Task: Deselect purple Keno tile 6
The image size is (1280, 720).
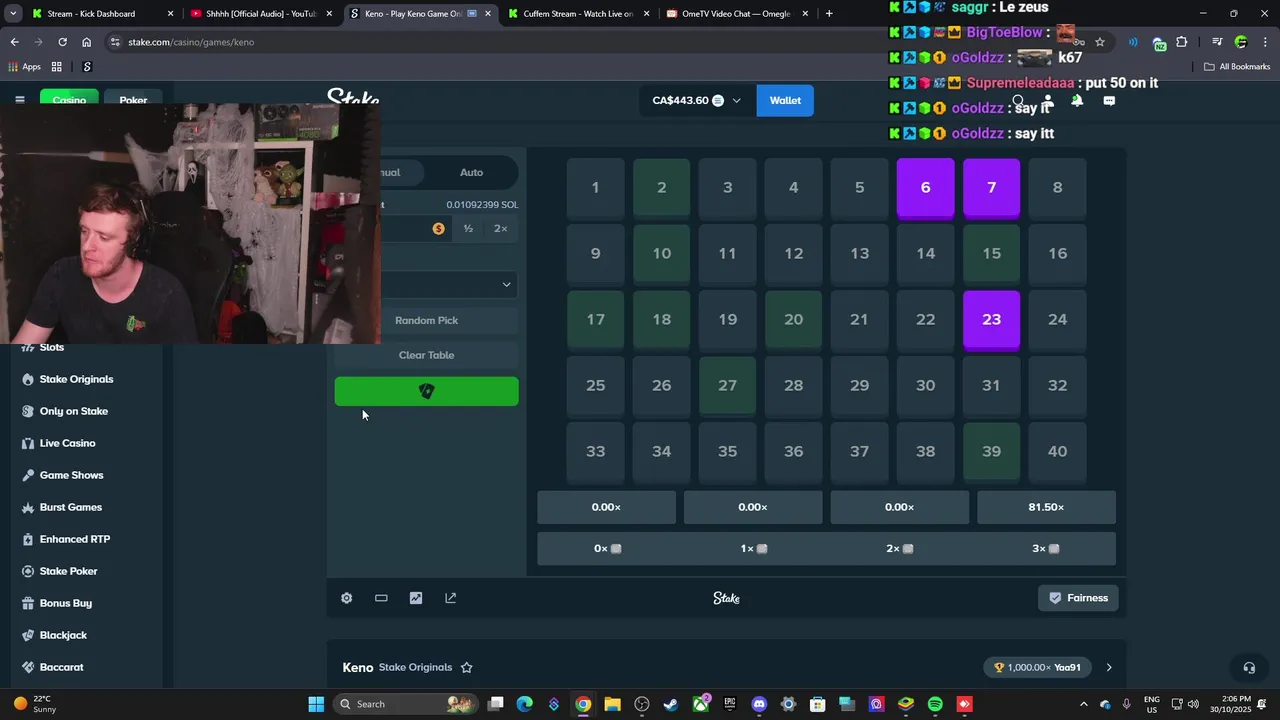Action: click(x=926, y=187)
